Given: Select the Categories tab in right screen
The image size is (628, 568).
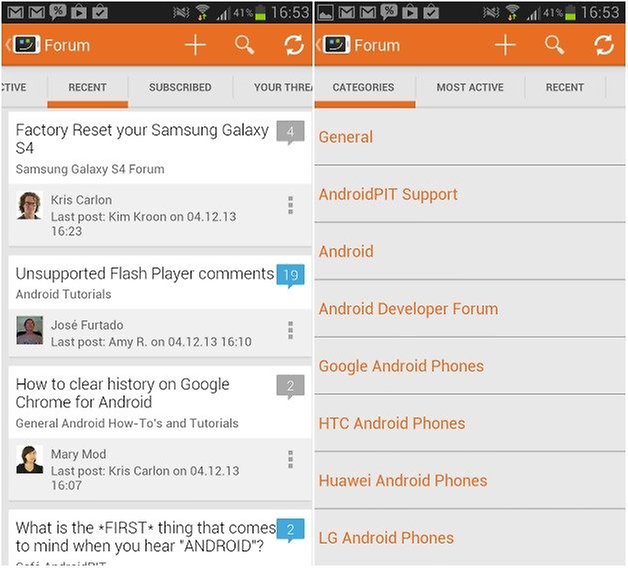Looking at the screenshot, I should tap(363, 87).
